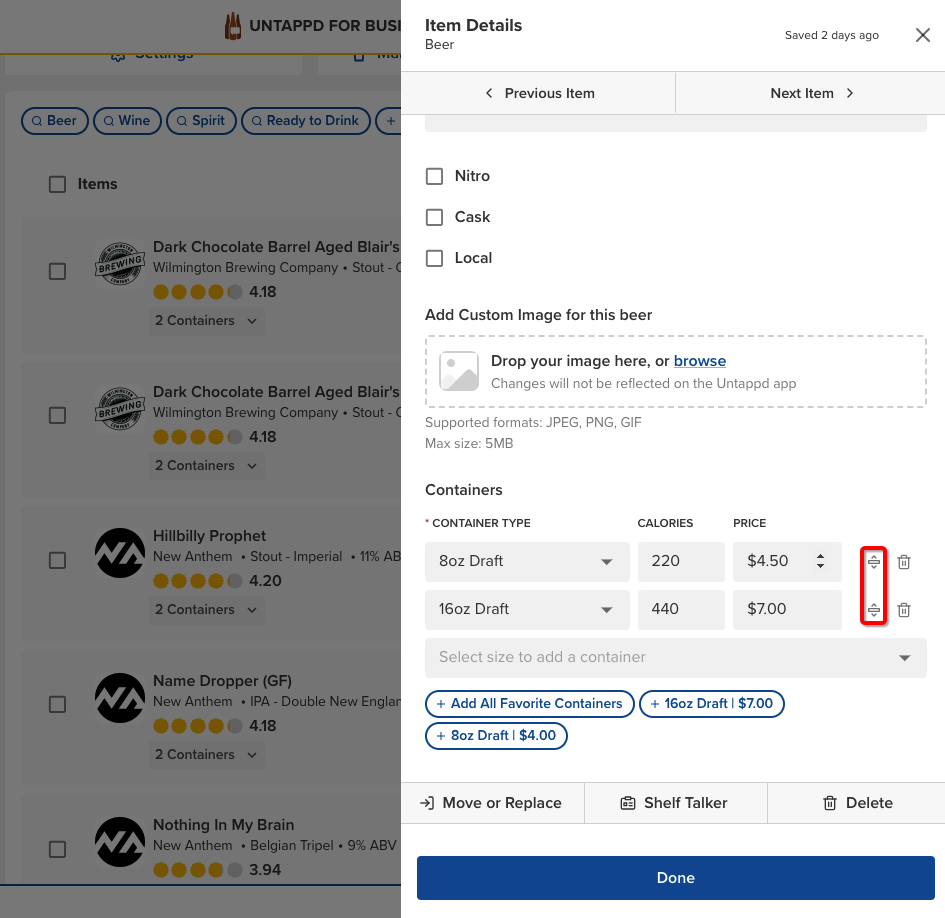Open the 8oz Draft container type dropdown
This screenshot has height=918, width=945.
pyautogui.click(x=527, y=561)
